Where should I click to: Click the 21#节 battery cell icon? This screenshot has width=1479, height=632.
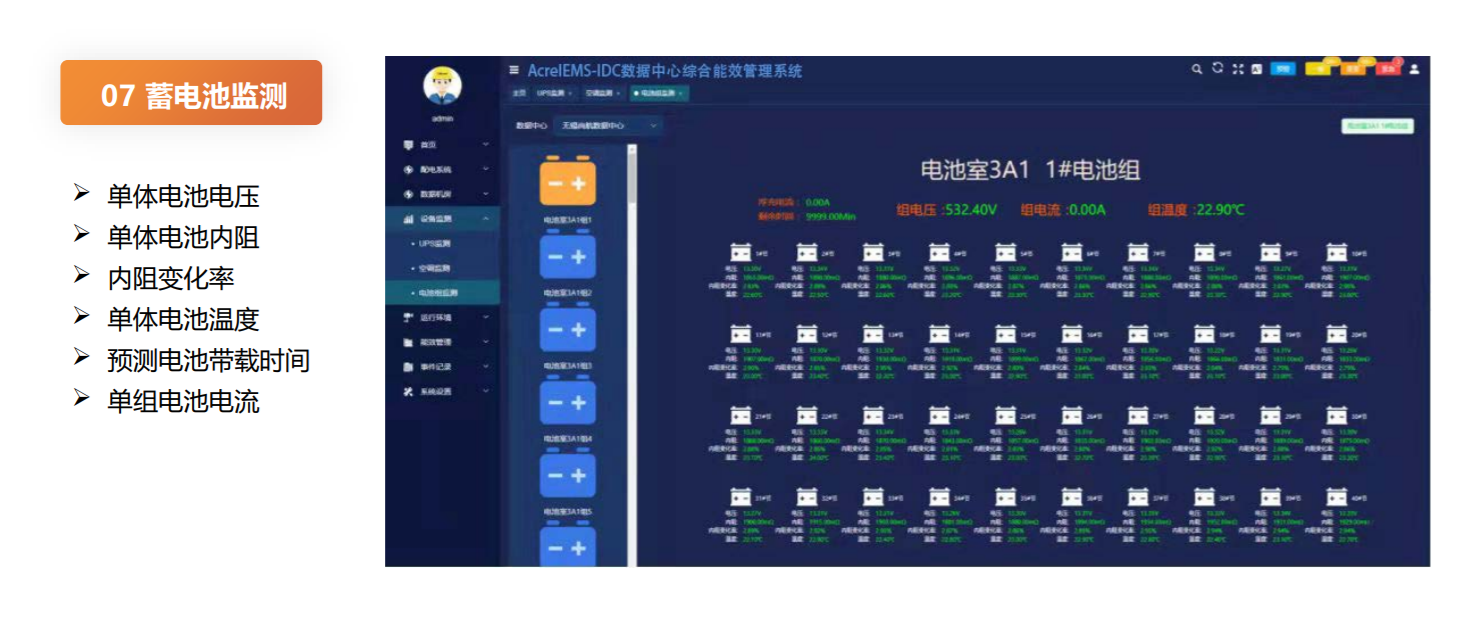click(741, 414)
